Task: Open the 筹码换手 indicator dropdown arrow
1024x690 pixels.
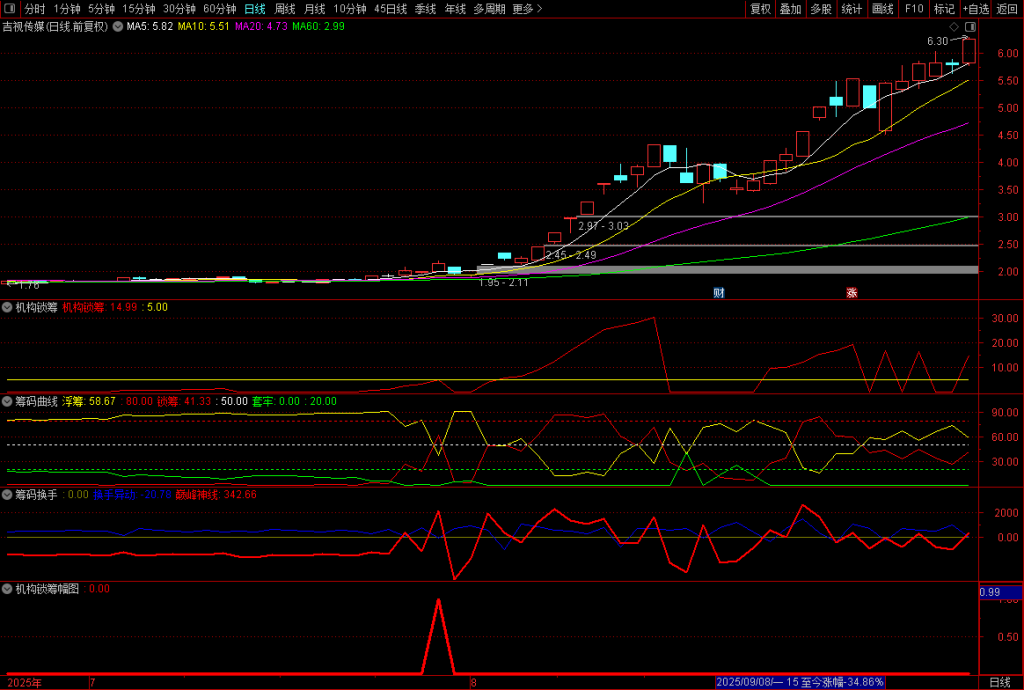Action: pos(8,494)
